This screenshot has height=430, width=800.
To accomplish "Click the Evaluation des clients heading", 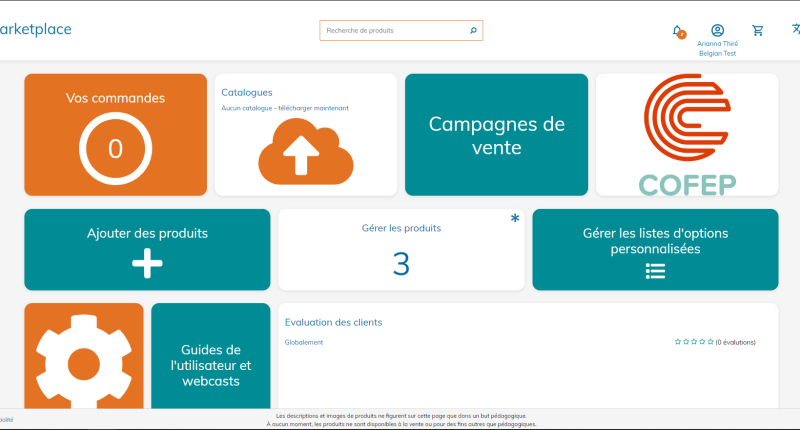I will click(x=333, y=322).
